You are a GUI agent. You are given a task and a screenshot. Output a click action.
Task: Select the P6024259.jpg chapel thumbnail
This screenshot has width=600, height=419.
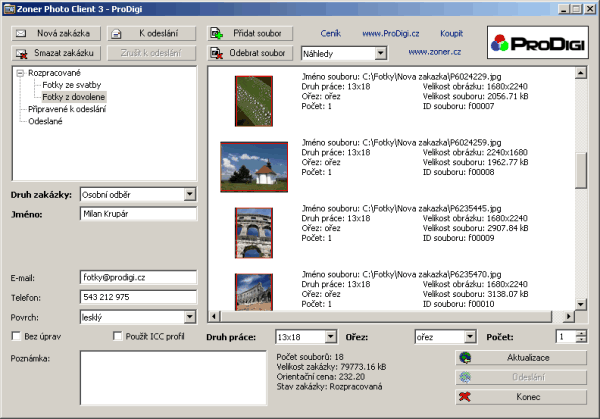[254, 167]
